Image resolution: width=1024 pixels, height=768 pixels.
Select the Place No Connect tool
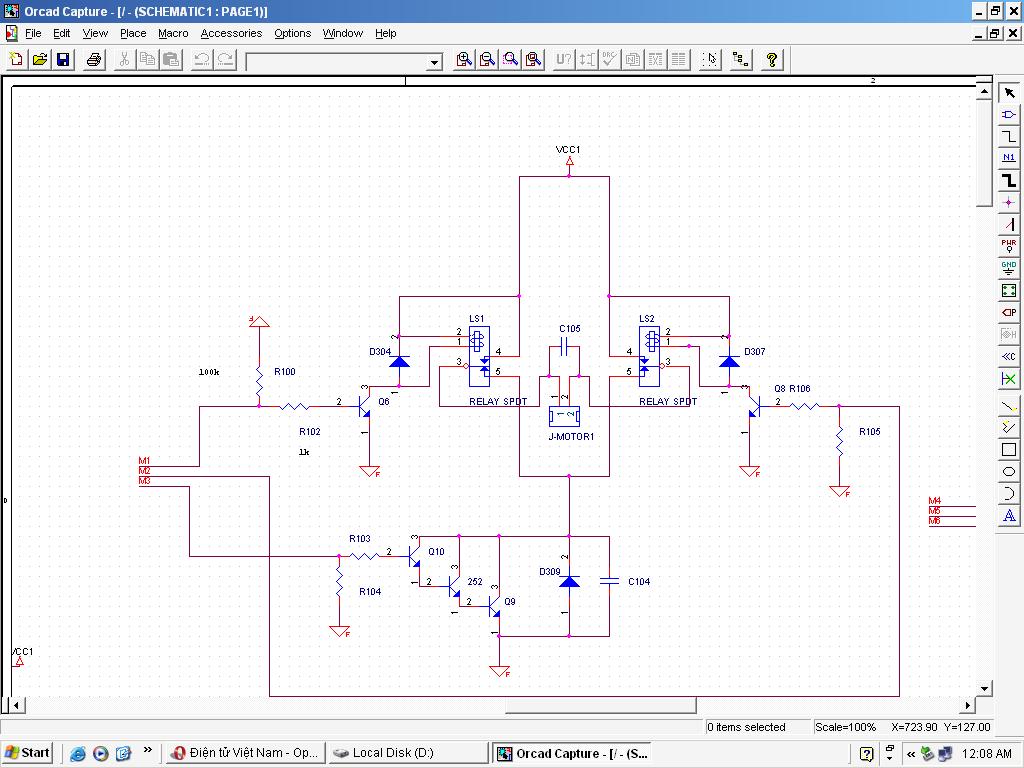[1009, 379]
